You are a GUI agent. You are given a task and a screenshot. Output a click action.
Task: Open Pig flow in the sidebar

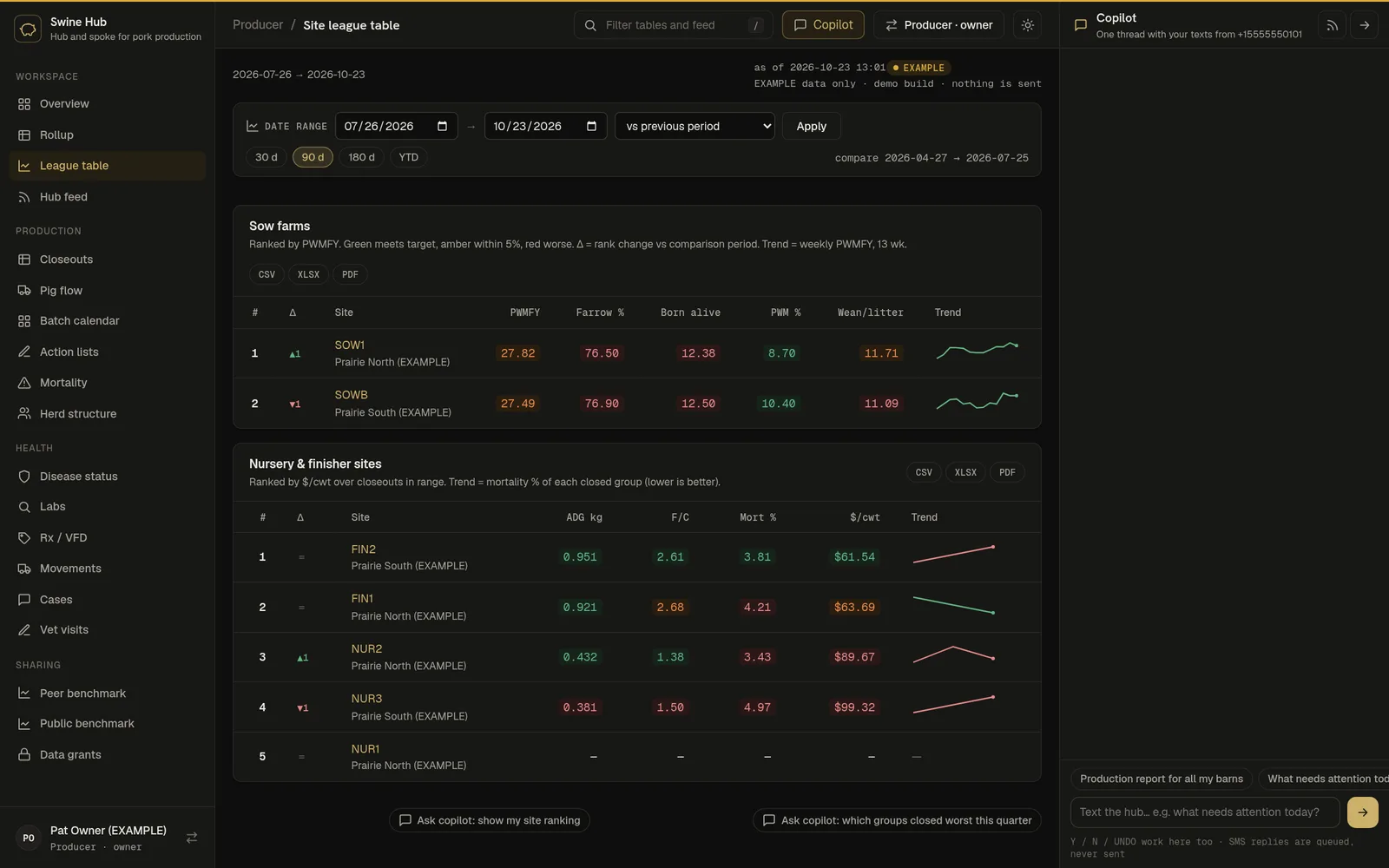click(108, 291)
